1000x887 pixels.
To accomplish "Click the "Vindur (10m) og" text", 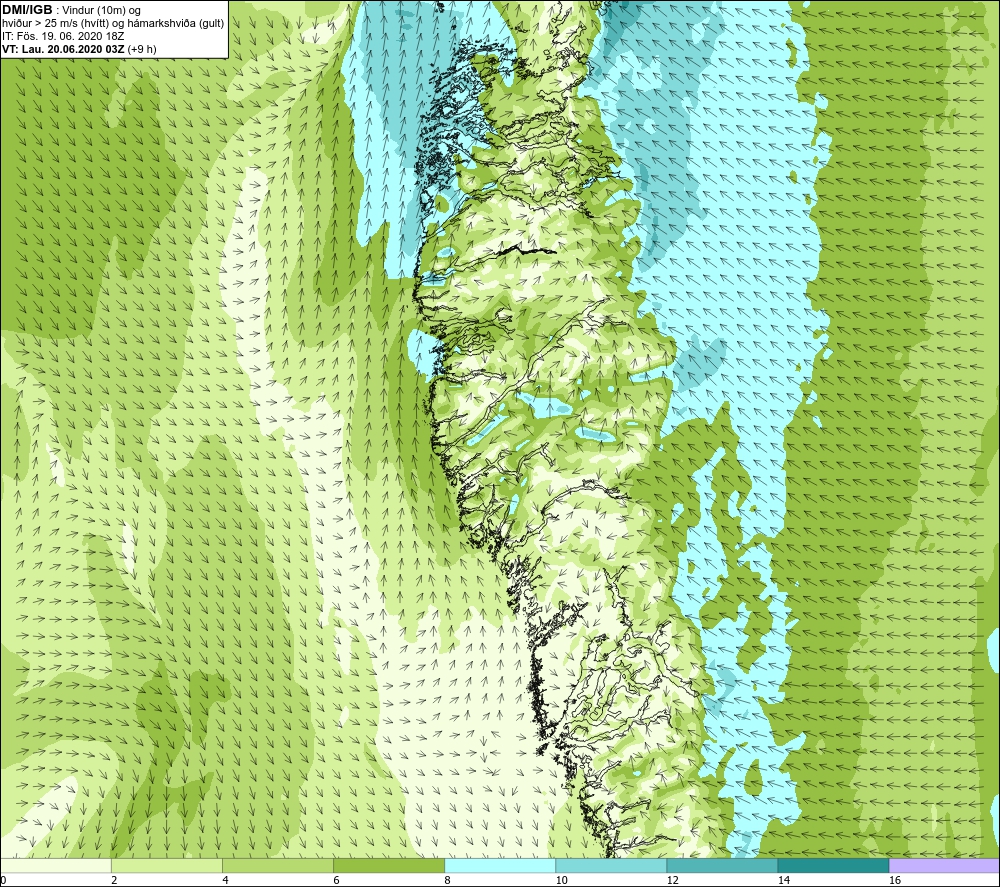I will pos(103,11).
